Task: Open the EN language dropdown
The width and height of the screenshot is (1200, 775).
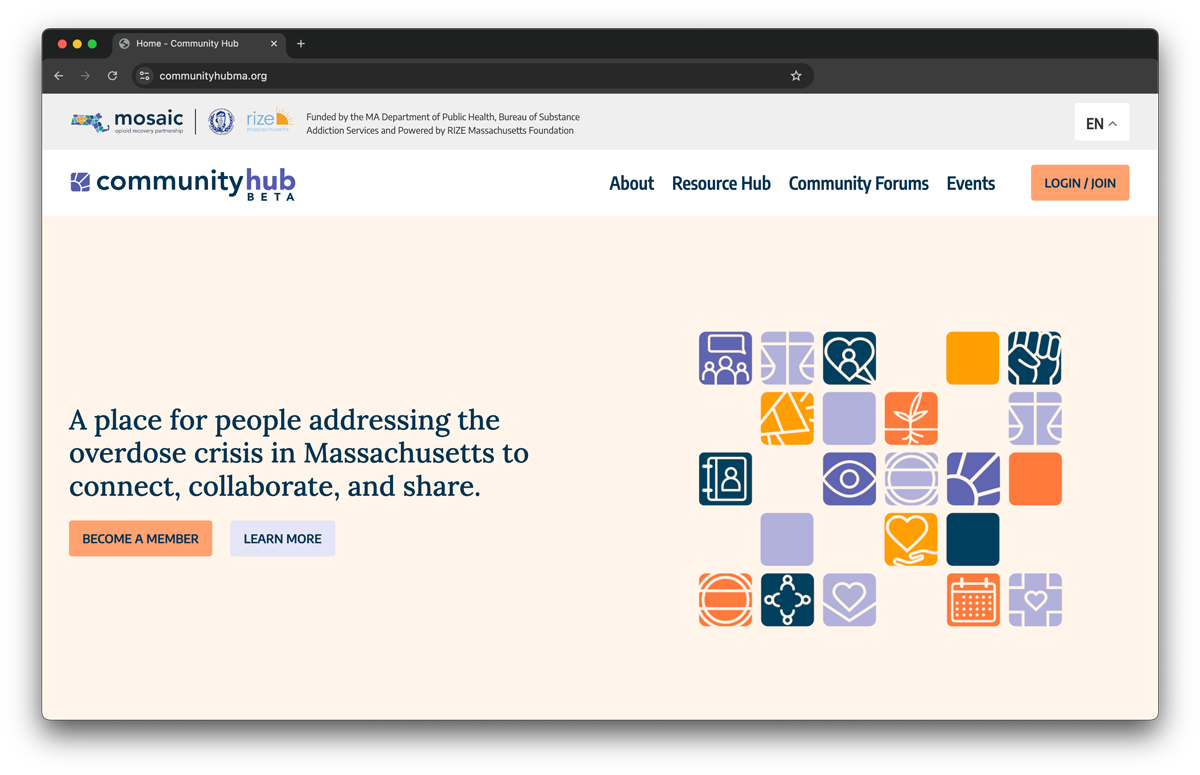Action: [x=1101, y=123]
